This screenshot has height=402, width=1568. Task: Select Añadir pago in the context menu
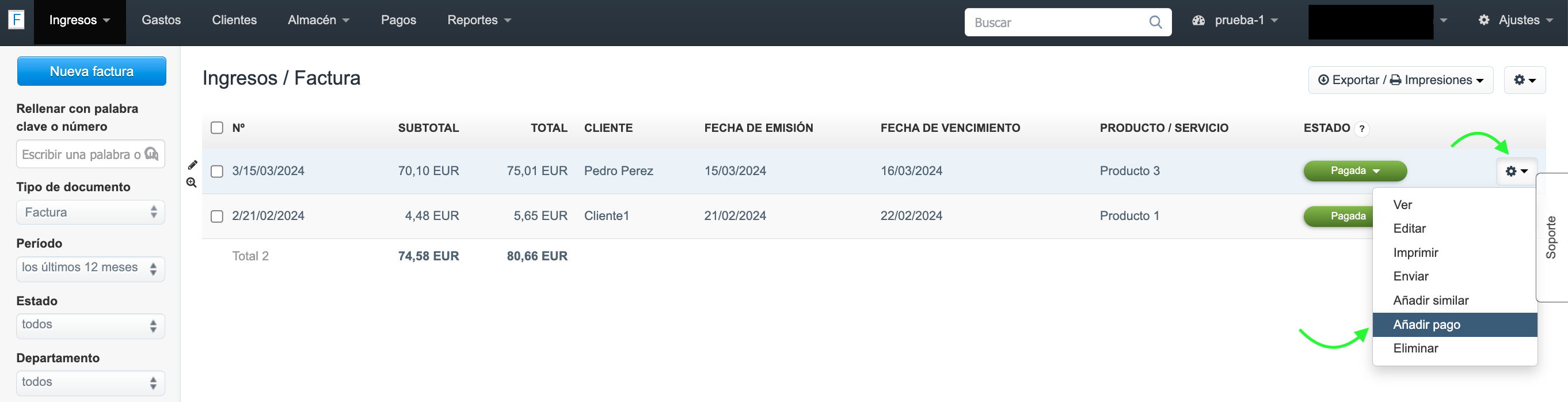1455,325
